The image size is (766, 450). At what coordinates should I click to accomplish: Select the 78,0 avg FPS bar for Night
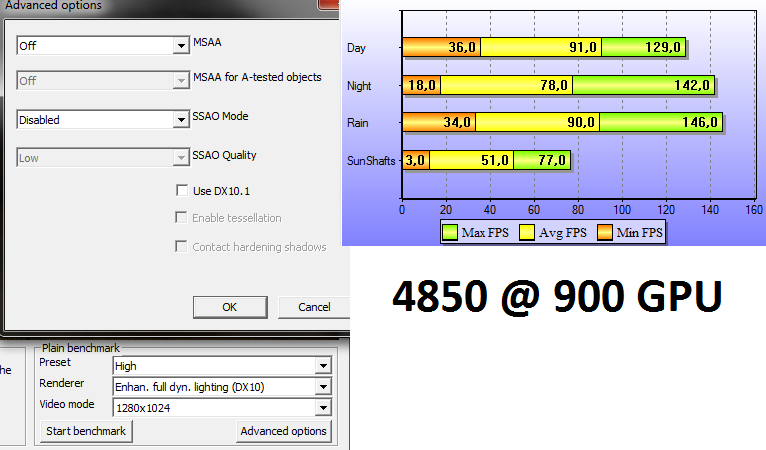[x=507, y=85]
